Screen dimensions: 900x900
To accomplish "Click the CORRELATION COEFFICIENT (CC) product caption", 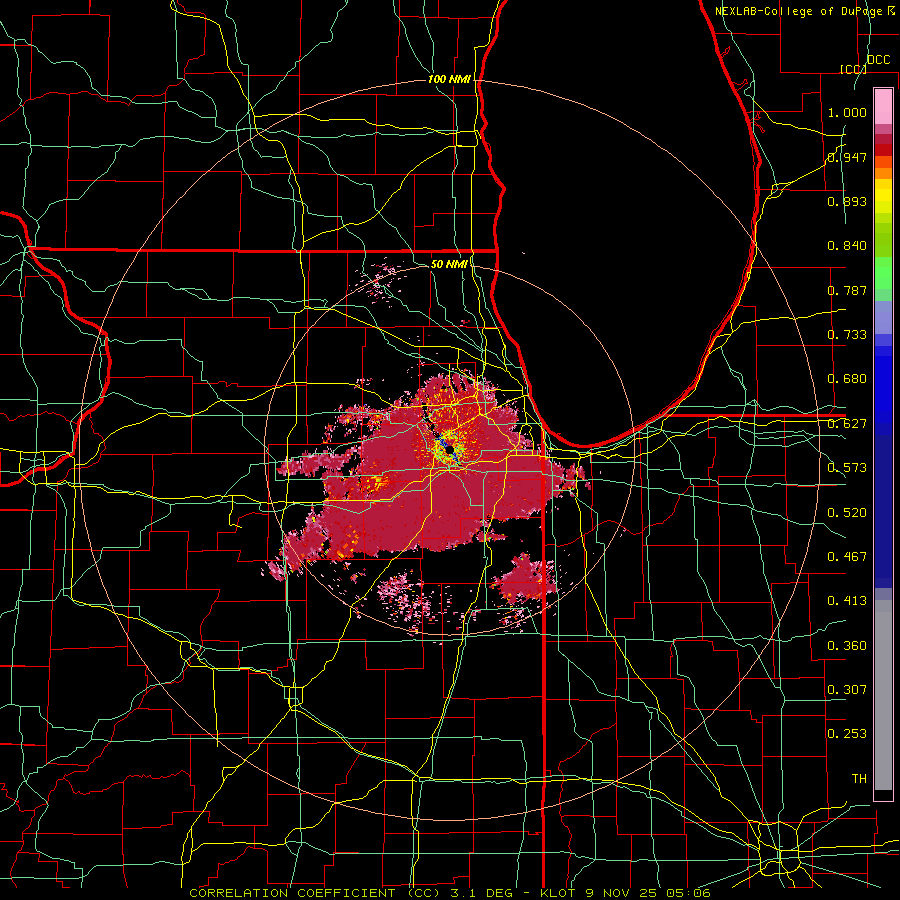I will pos(315,893).
